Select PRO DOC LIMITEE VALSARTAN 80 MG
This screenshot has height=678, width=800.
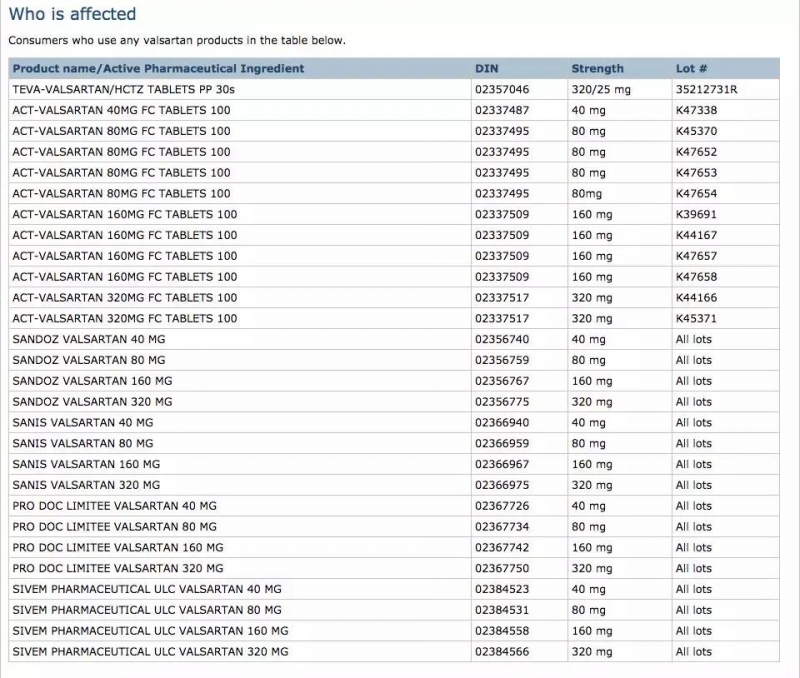click(x=114, y=527)
